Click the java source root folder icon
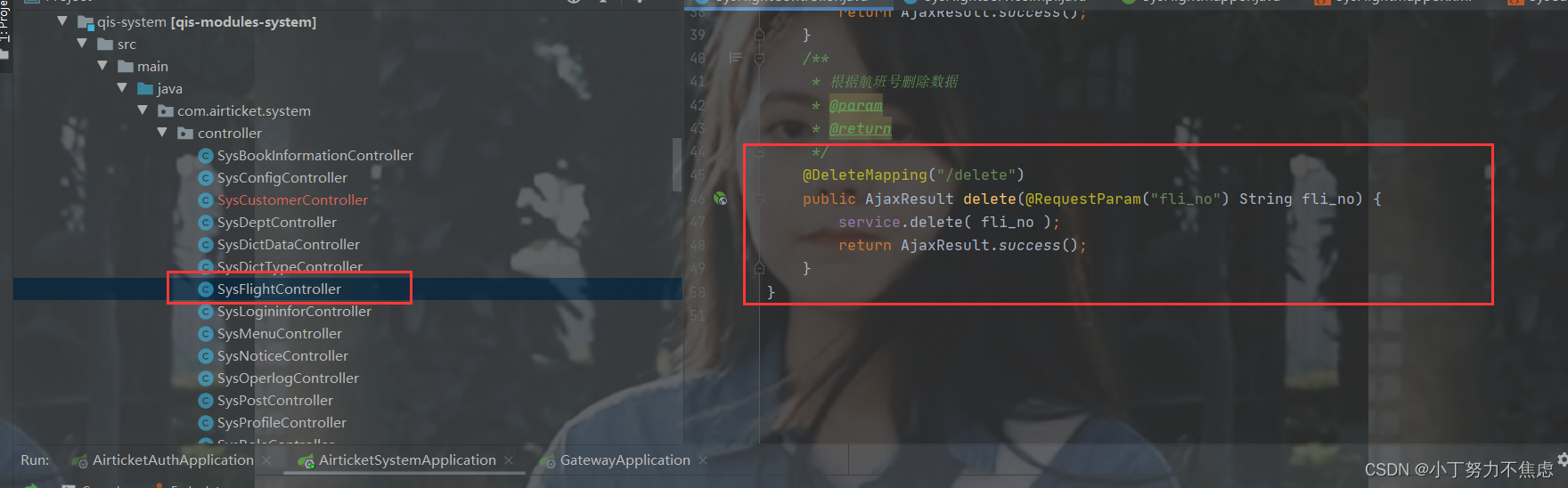The width and height of the screenshot is (1568, 488). [145, 89]
